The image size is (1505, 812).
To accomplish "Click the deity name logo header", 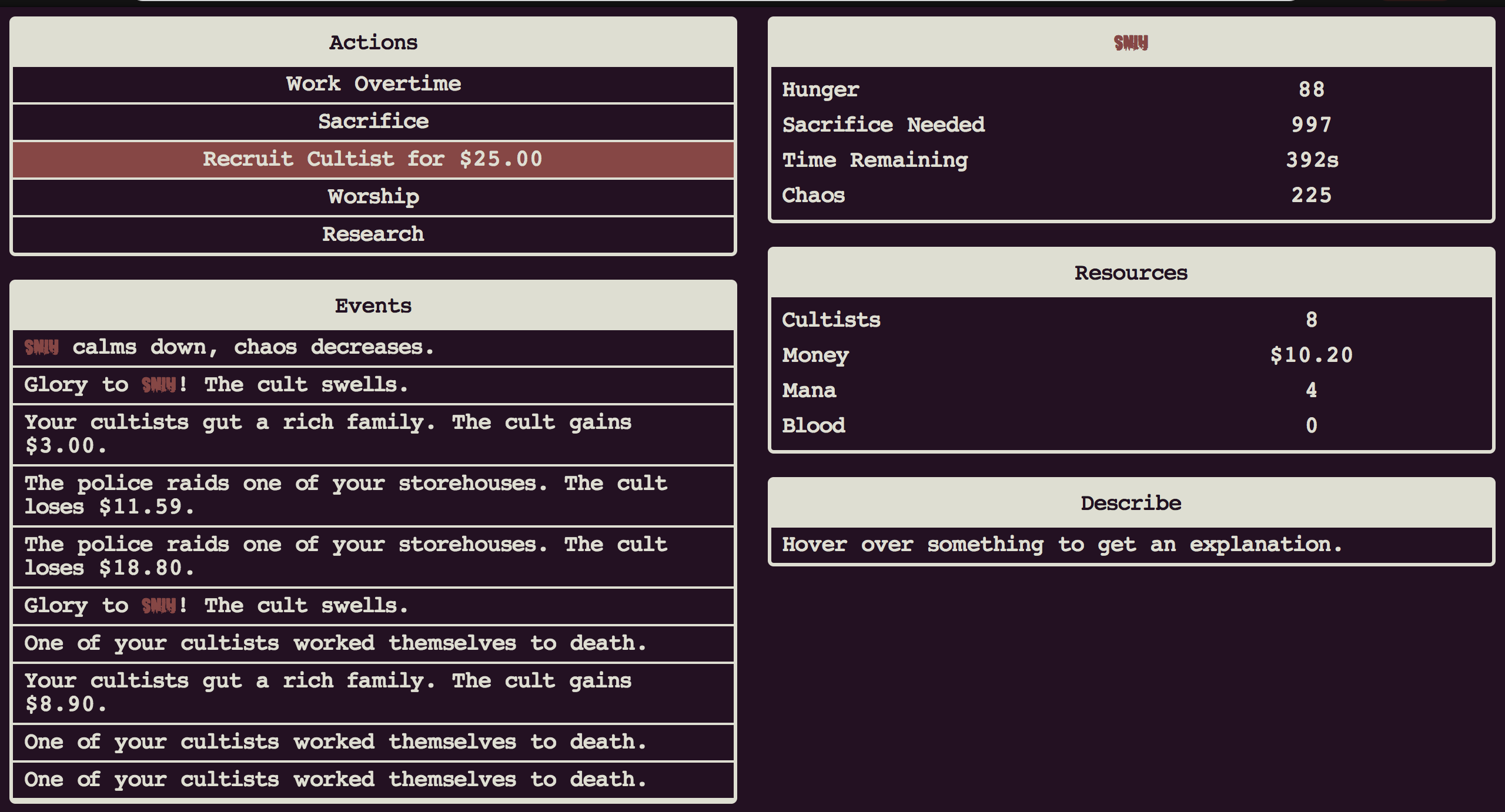I will pyautogui.click(x=1131, y=42).
